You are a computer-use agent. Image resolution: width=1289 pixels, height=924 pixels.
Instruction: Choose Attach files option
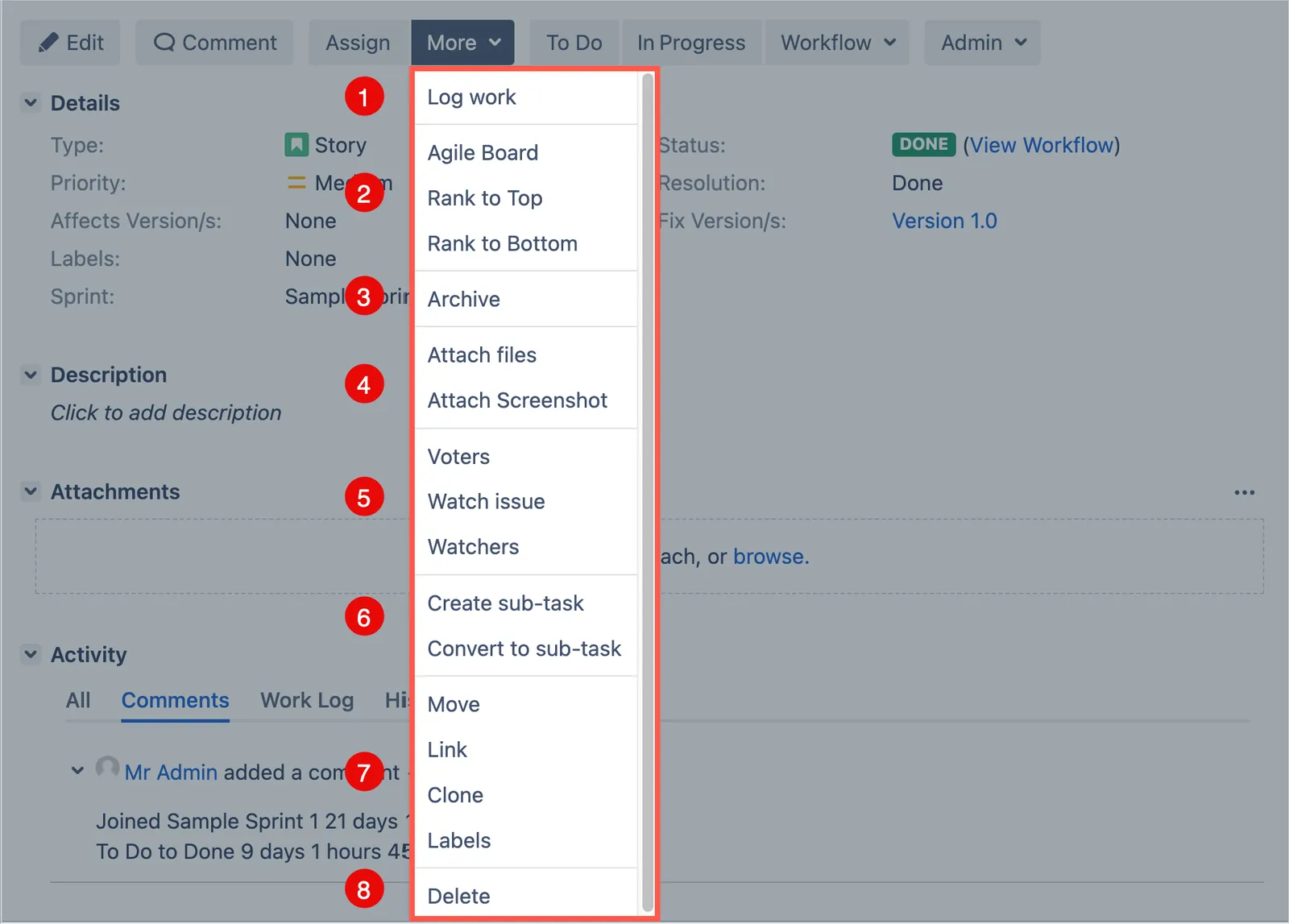coord(527,355)
